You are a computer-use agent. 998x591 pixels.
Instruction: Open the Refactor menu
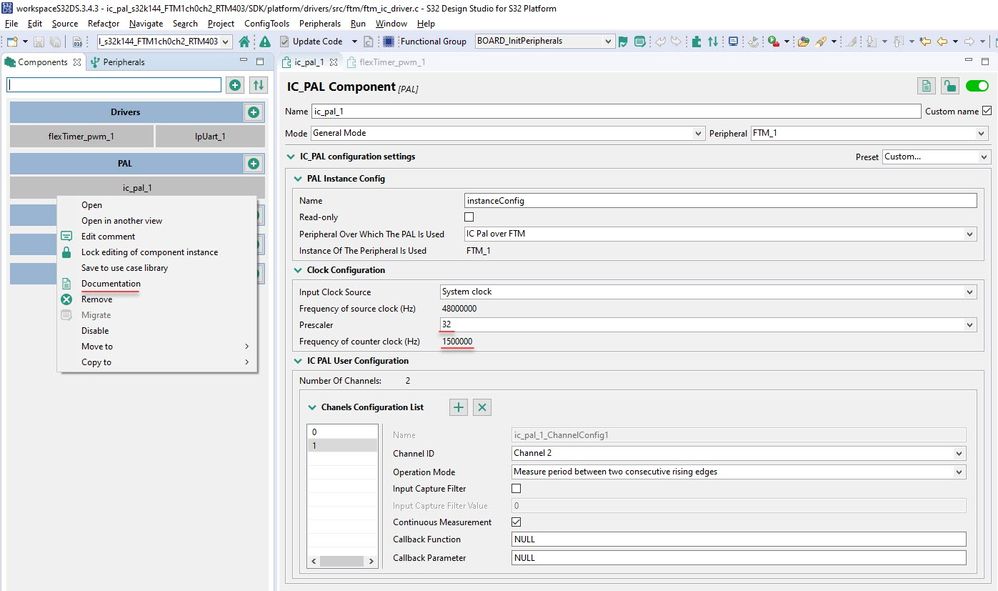point(103,24)
